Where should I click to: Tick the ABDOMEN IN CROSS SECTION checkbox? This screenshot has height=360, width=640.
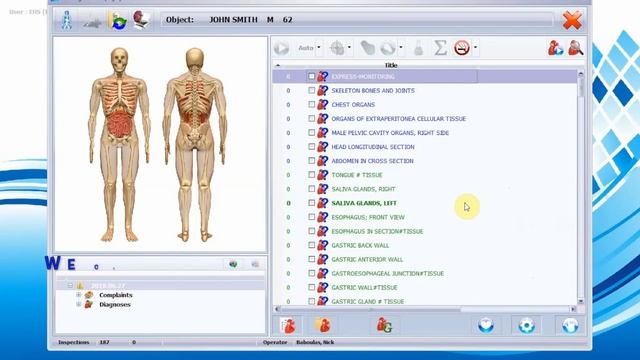tap(311, 161)
